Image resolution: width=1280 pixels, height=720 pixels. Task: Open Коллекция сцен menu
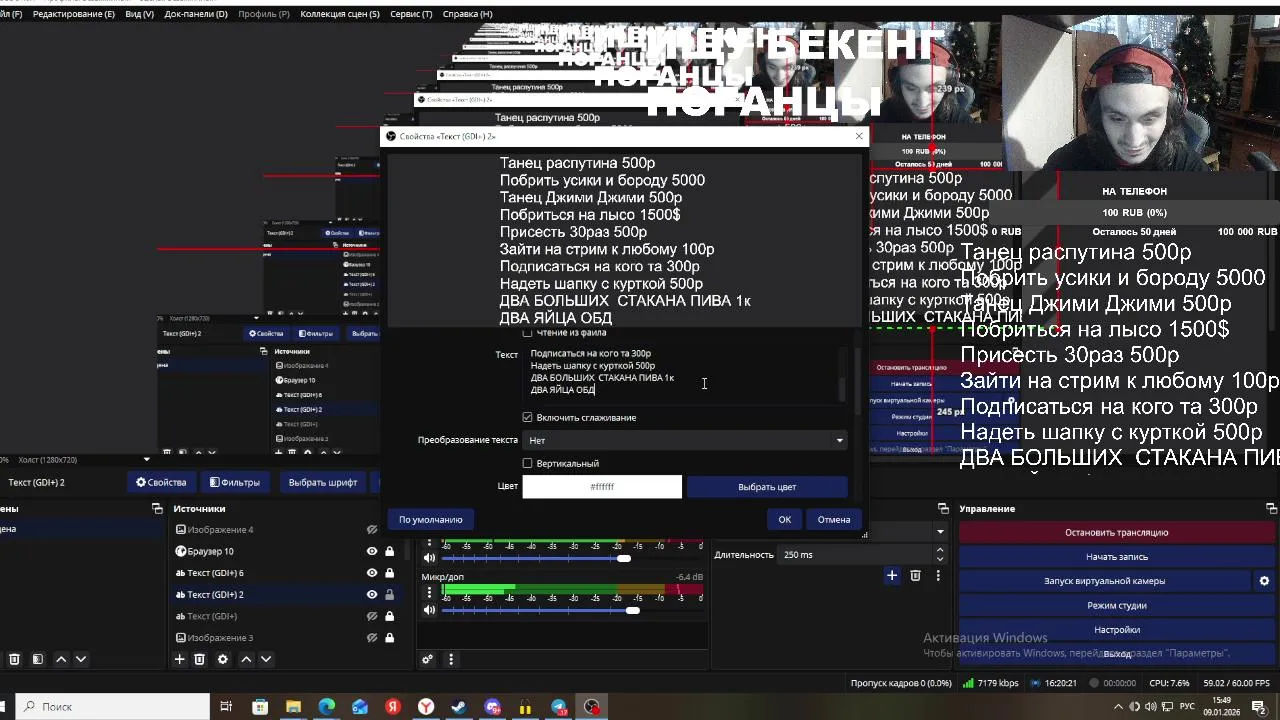[x=340, y=14]
